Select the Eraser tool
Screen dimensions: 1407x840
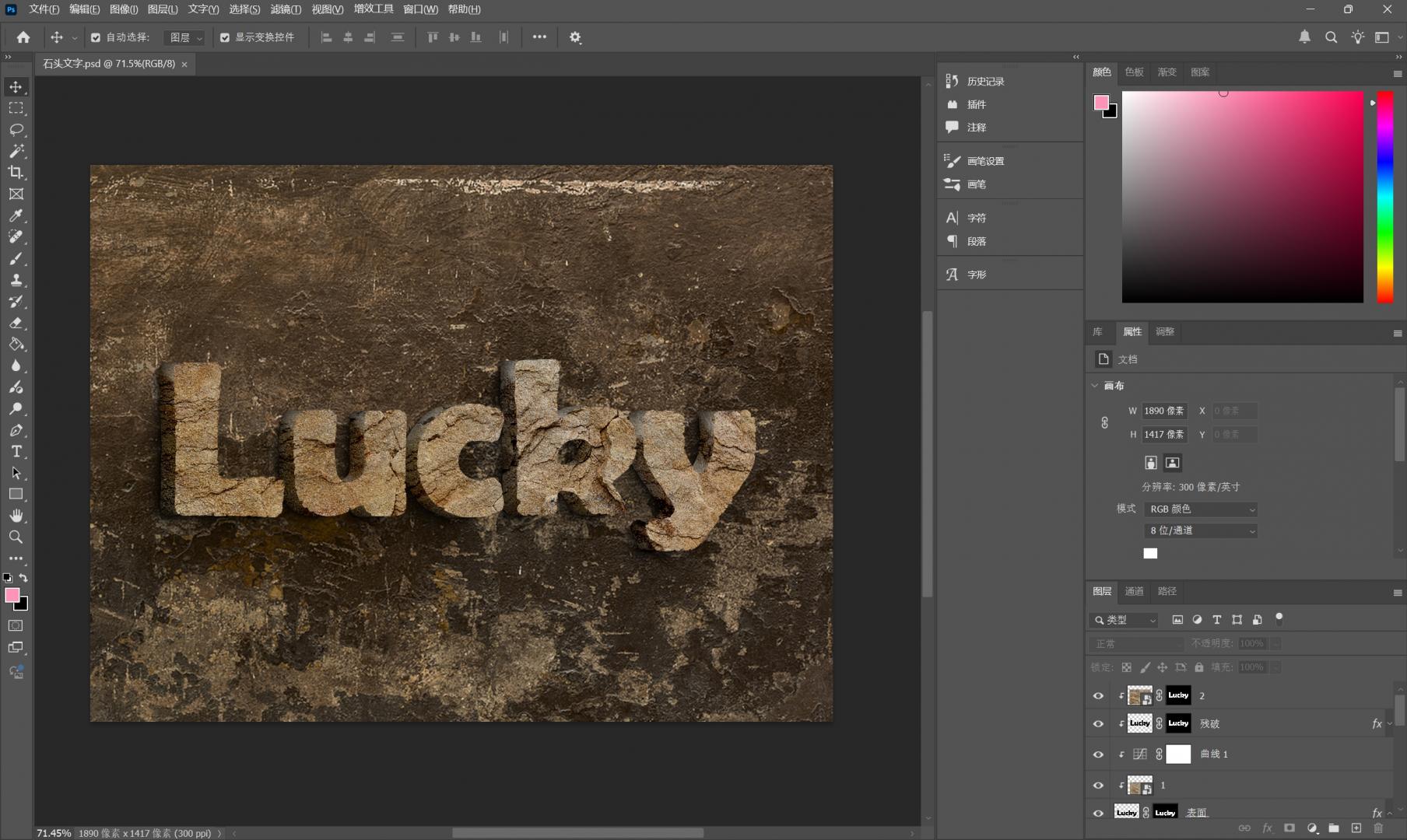pyautogui.click(x=16, y=323)
